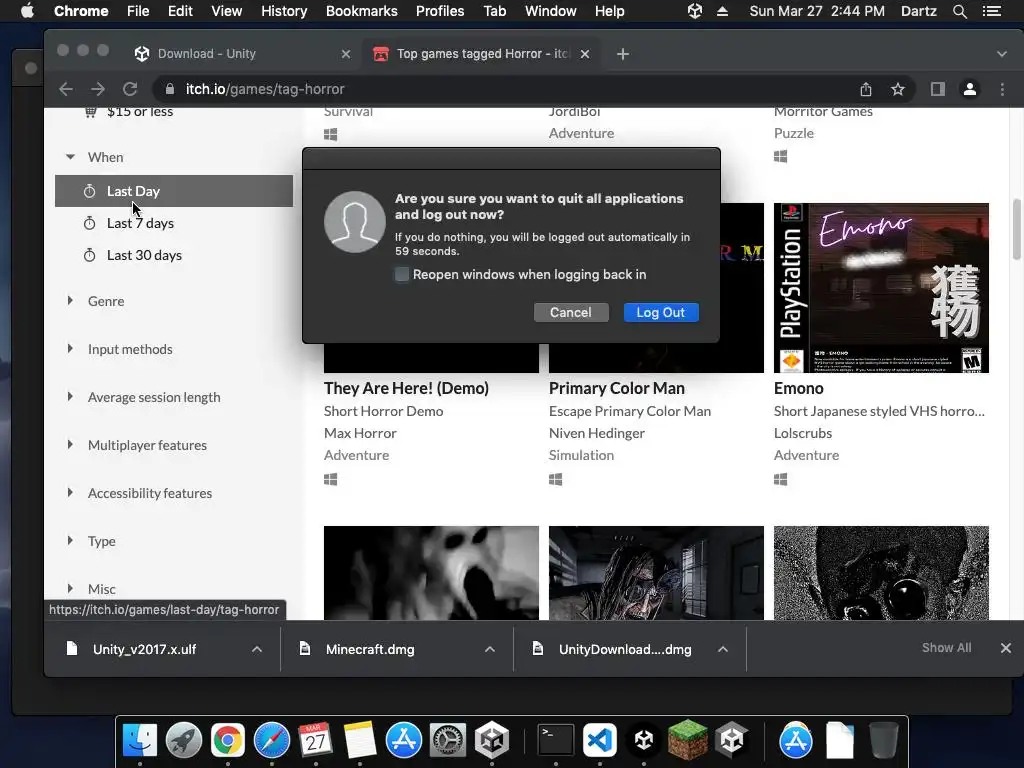Click Show All downloads
Screen dimensions: 1024x768
(x=946, y=648)
